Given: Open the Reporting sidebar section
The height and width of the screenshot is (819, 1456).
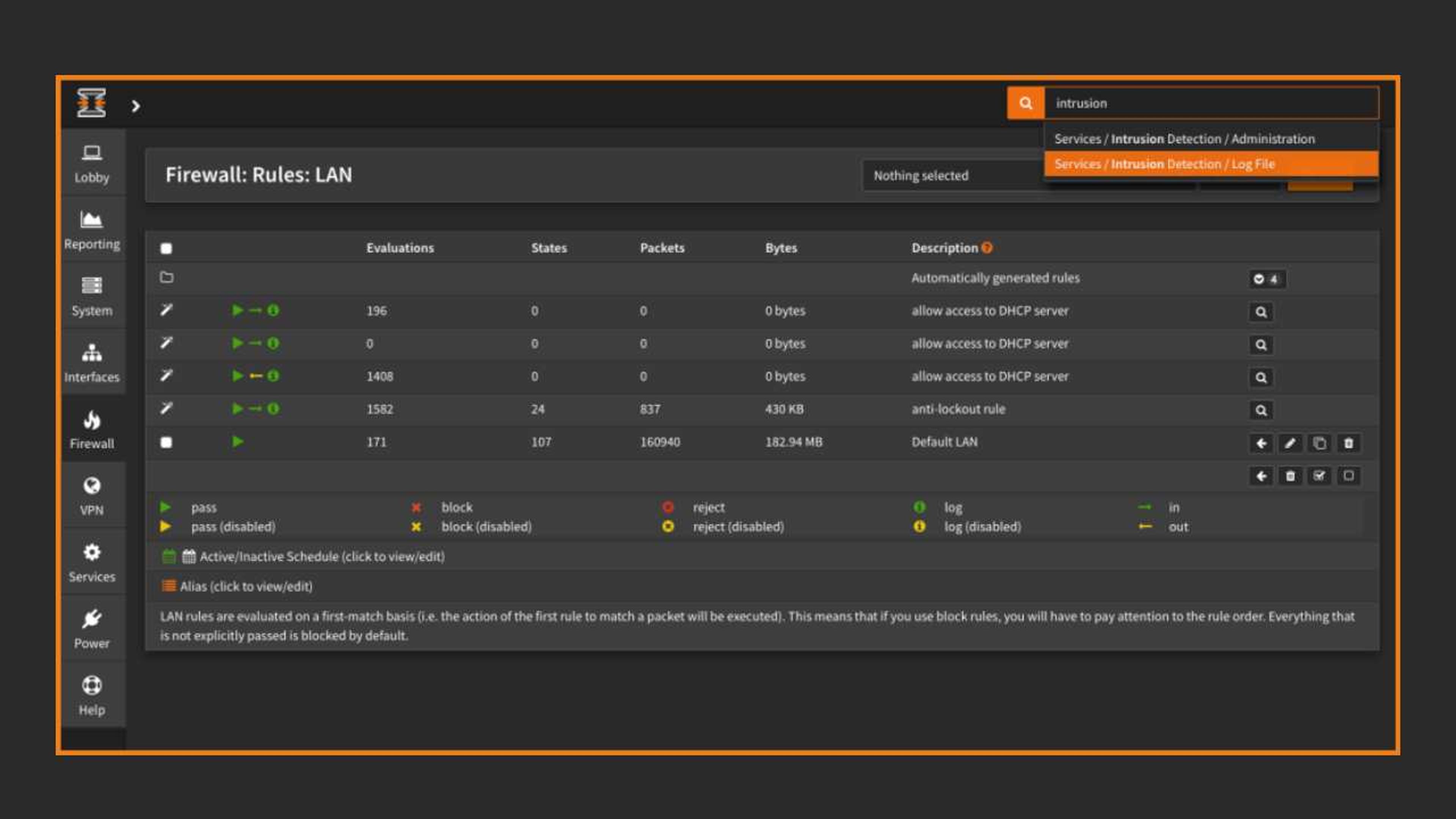Looking at the screenshot, I should pyautogui.click(x=92, y=230).
